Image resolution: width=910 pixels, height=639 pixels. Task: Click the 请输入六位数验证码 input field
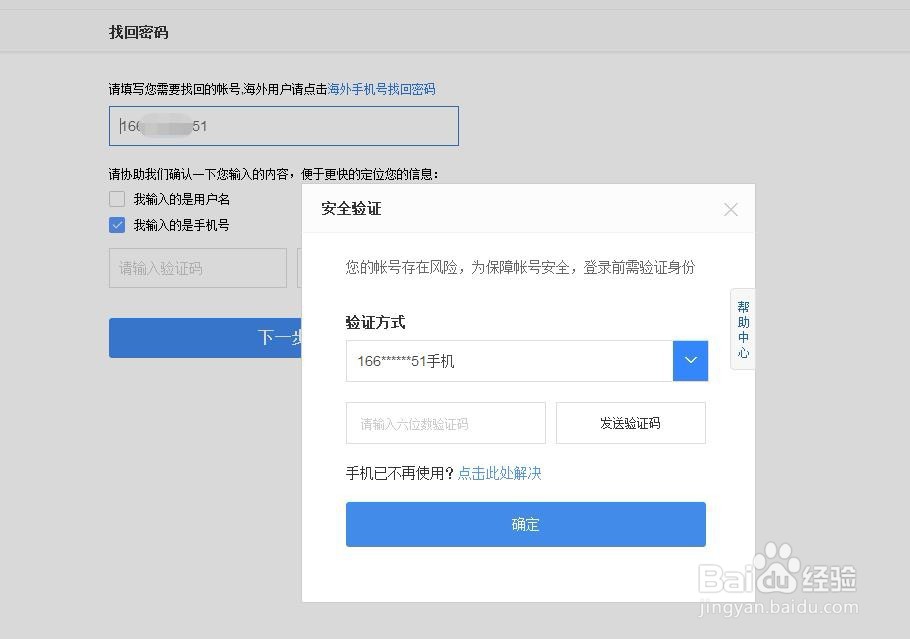pos(445,423)
